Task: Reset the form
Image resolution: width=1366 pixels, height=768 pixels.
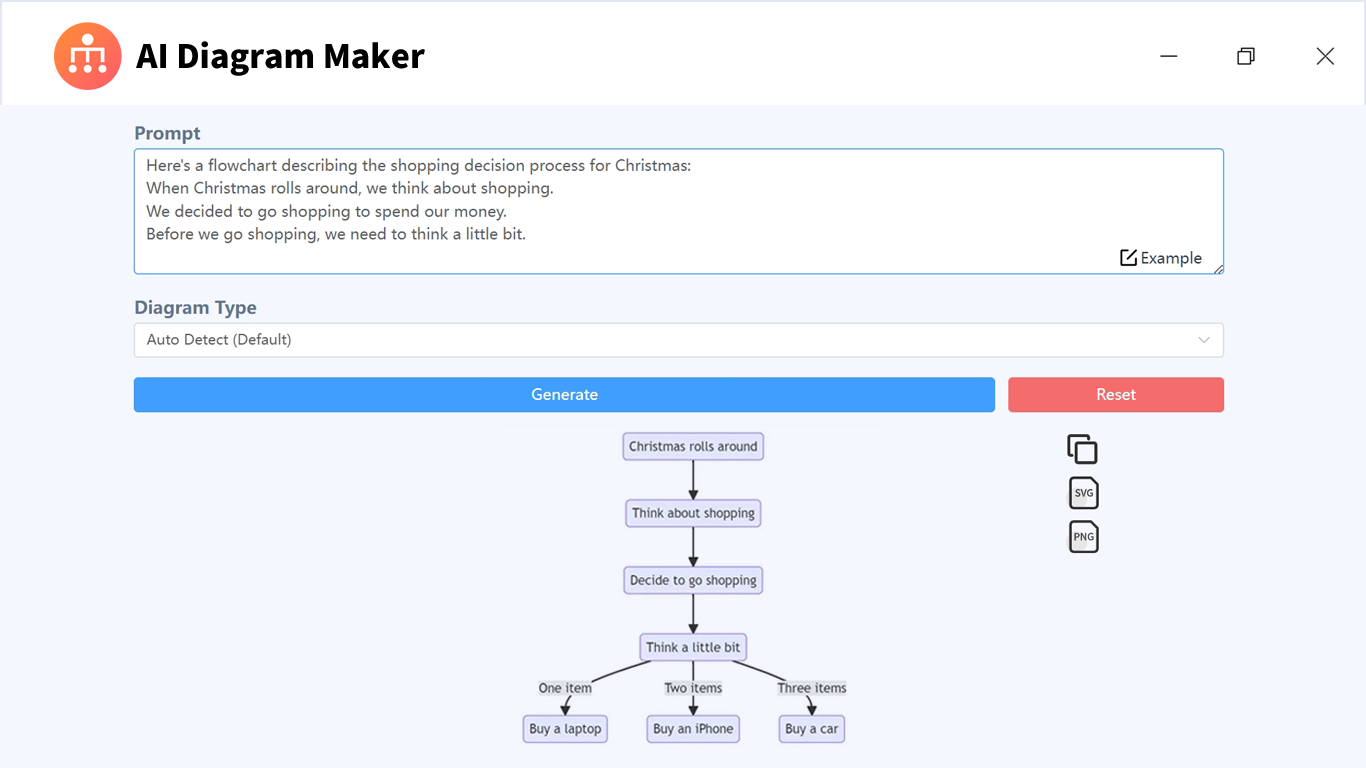Action: 1115,394
